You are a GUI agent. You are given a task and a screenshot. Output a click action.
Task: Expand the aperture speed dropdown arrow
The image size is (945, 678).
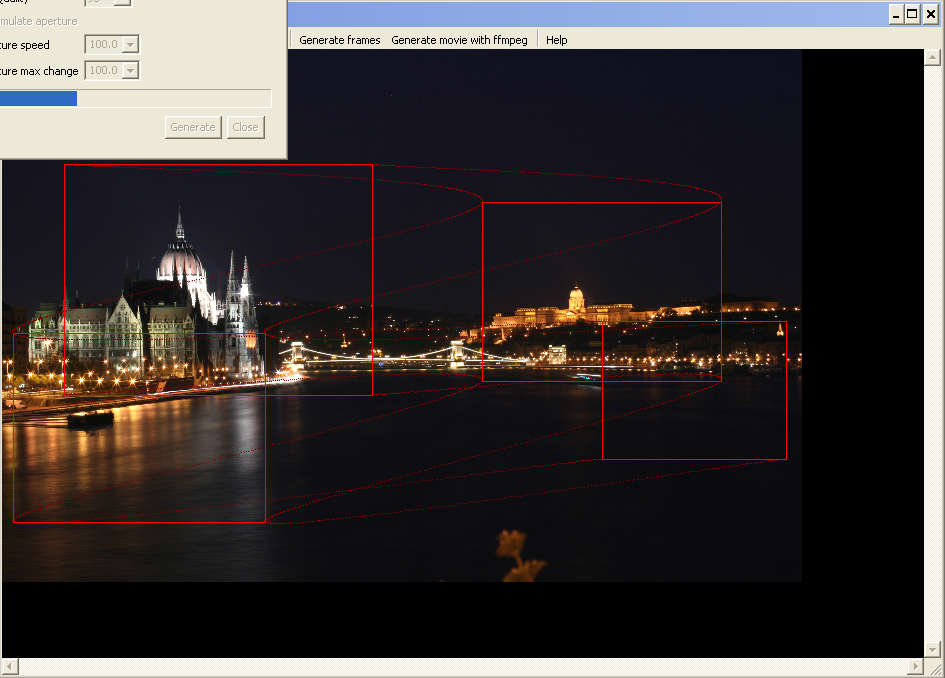(130, 44)
